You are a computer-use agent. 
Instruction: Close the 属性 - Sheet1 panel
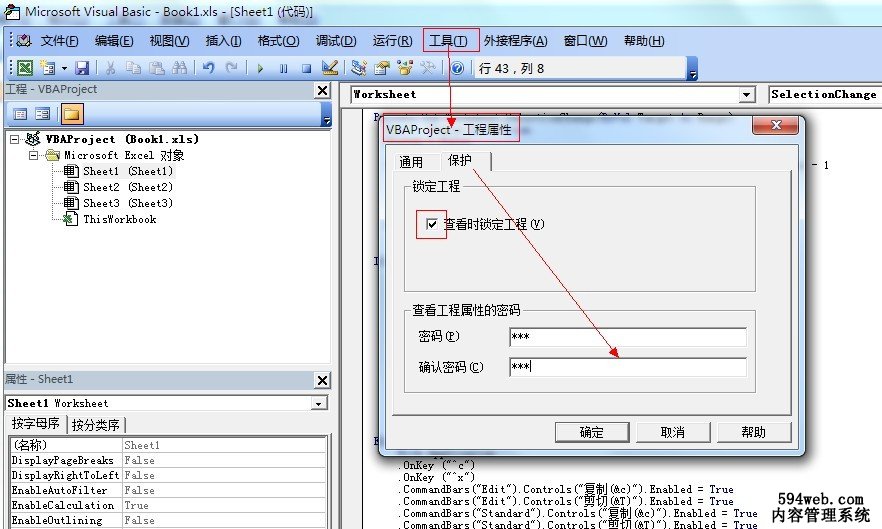pos(322,380)
